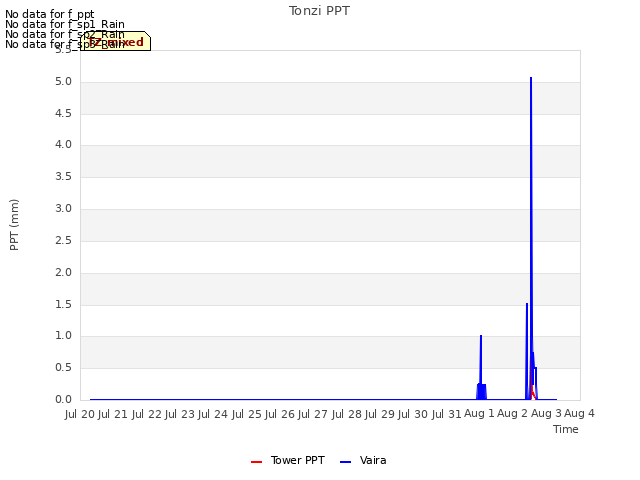Screen dimensions: 640x480
Task: Select the TZ_mixed annotation label
Action: tap(116, 41)
